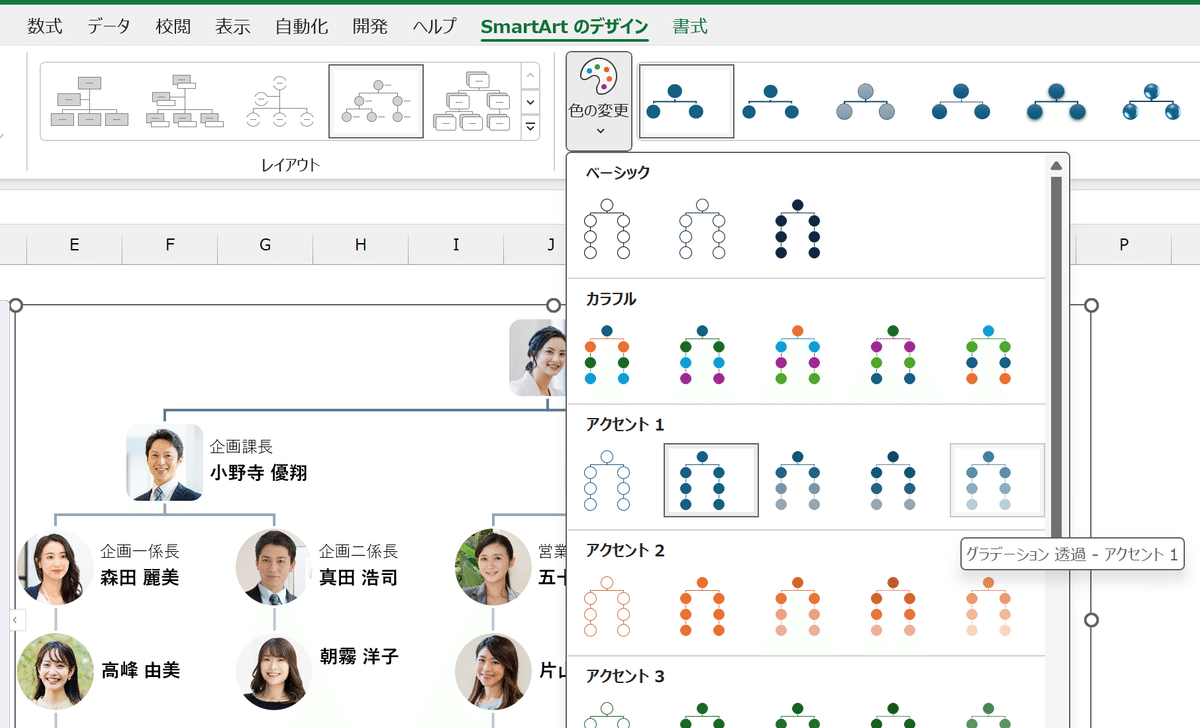Pick third アクセント 2 gradient scheme

[797, 607]
